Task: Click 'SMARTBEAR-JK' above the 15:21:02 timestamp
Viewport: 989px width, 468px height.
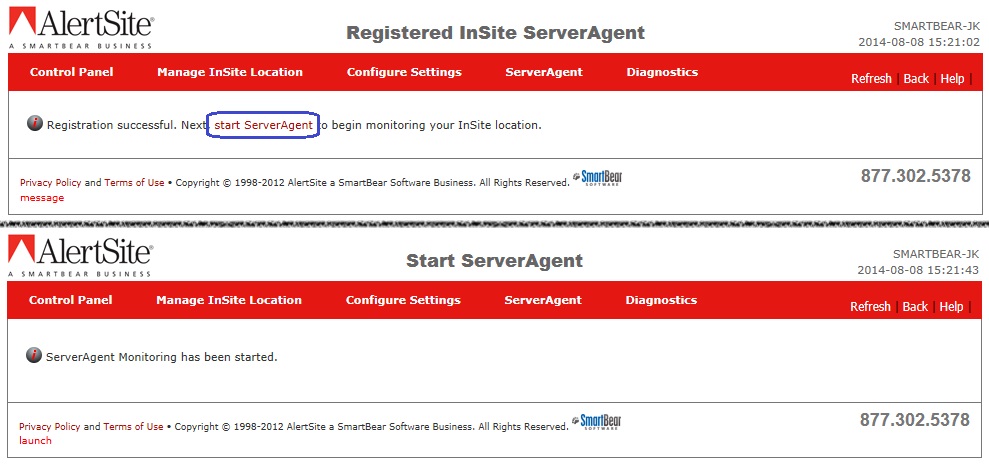Action: click(937, 26)
